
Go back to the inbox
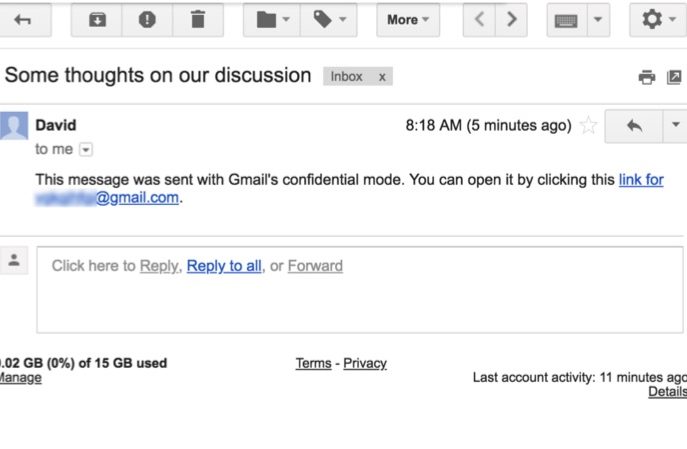click(22, 19)
